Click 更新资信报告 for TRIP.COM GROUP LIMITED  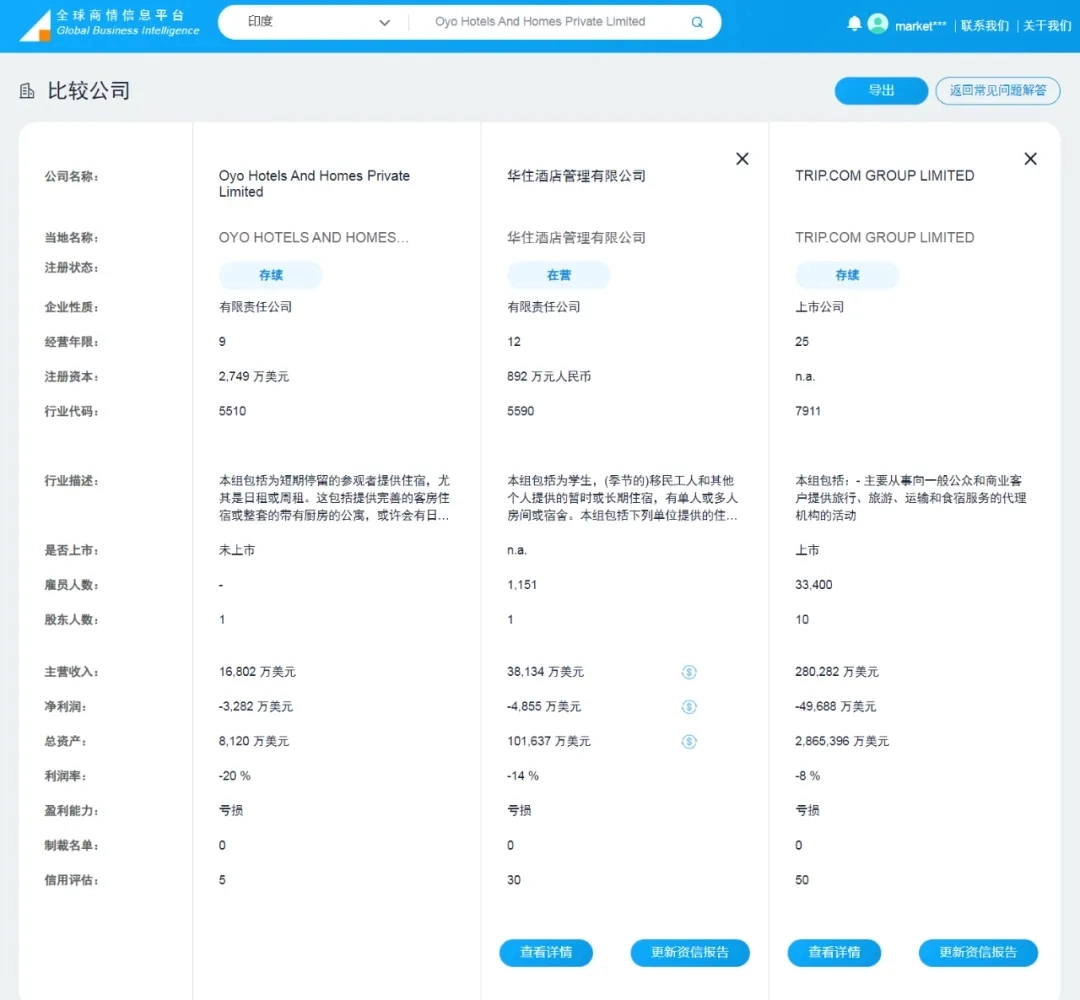(x=978, y=953)
